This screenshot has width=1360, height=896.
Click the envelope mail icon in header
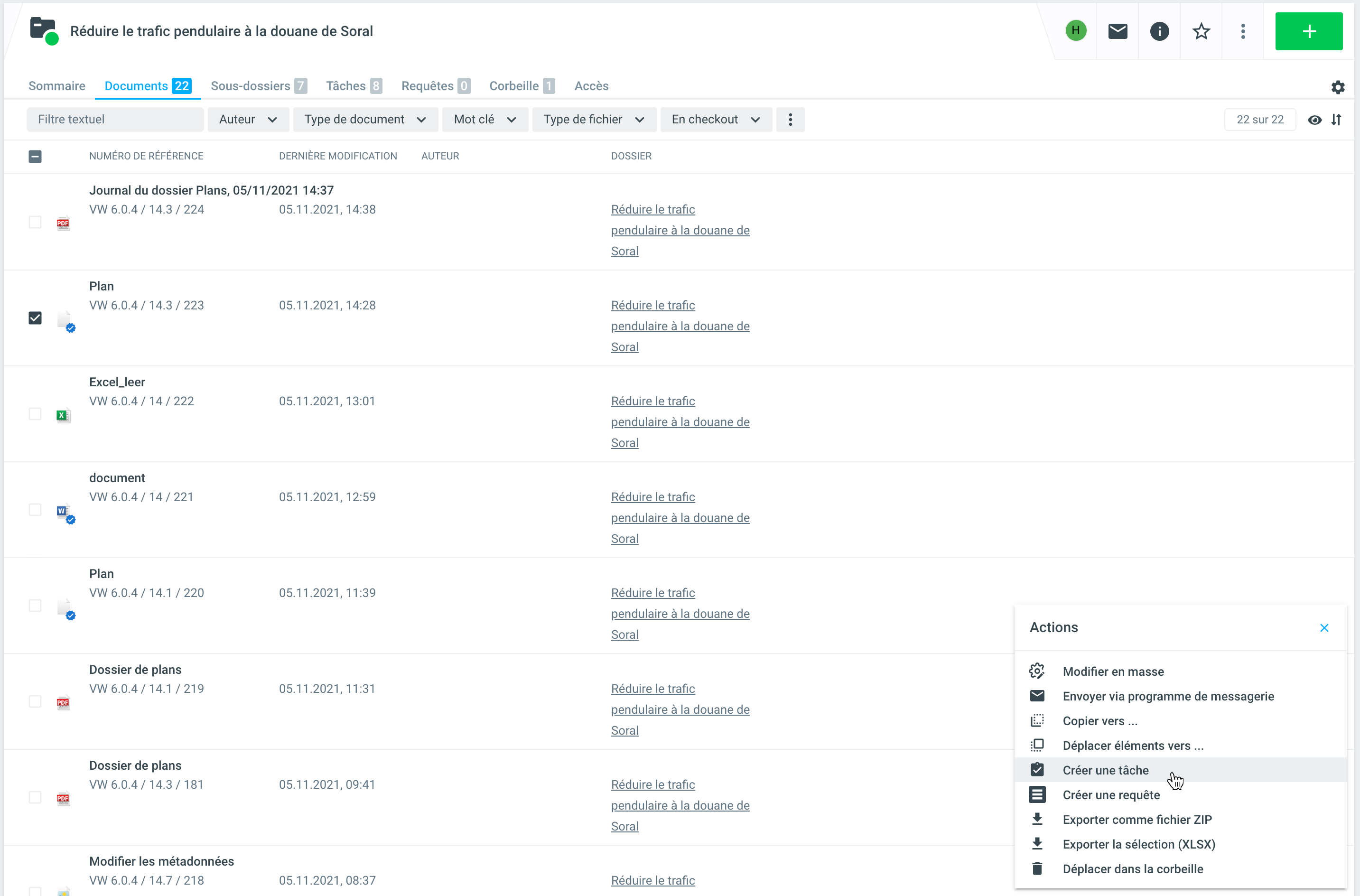1117,31
